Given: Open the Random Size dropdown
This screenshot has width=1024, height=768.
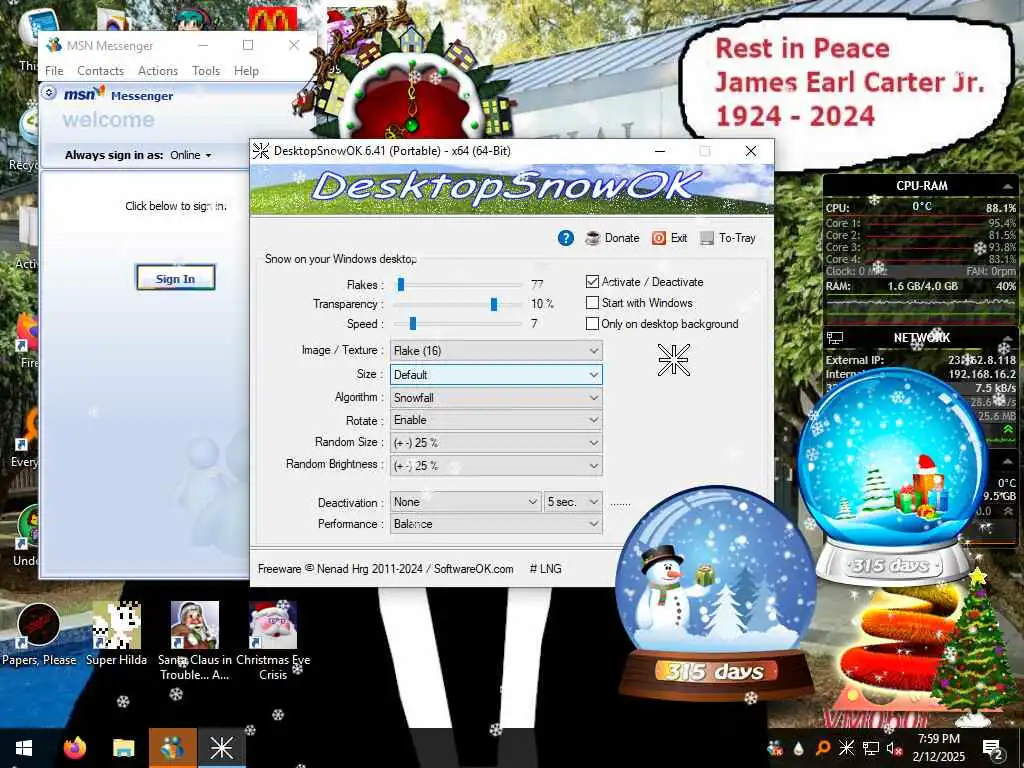Looking at the screenshot, I should tap(496, 442).
